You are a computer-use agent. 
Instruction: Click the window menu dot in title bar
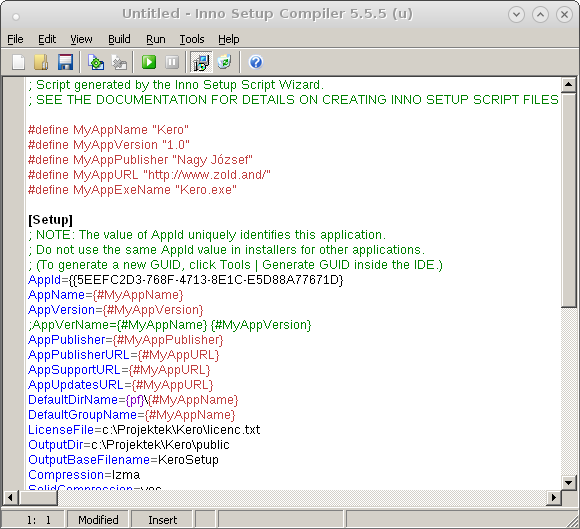click(x=16, y=16)
